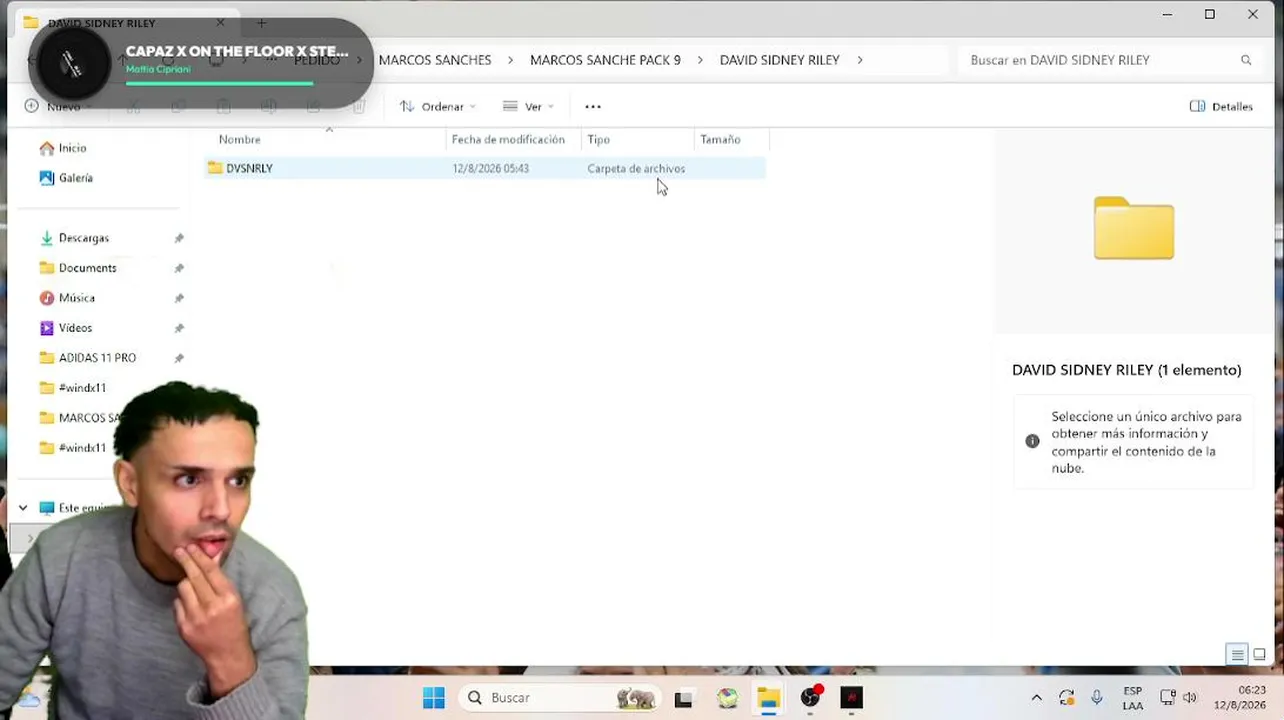Click the sync tray icon
1284x720 pixels.
pyautogui.click(x=1067, y=698)
